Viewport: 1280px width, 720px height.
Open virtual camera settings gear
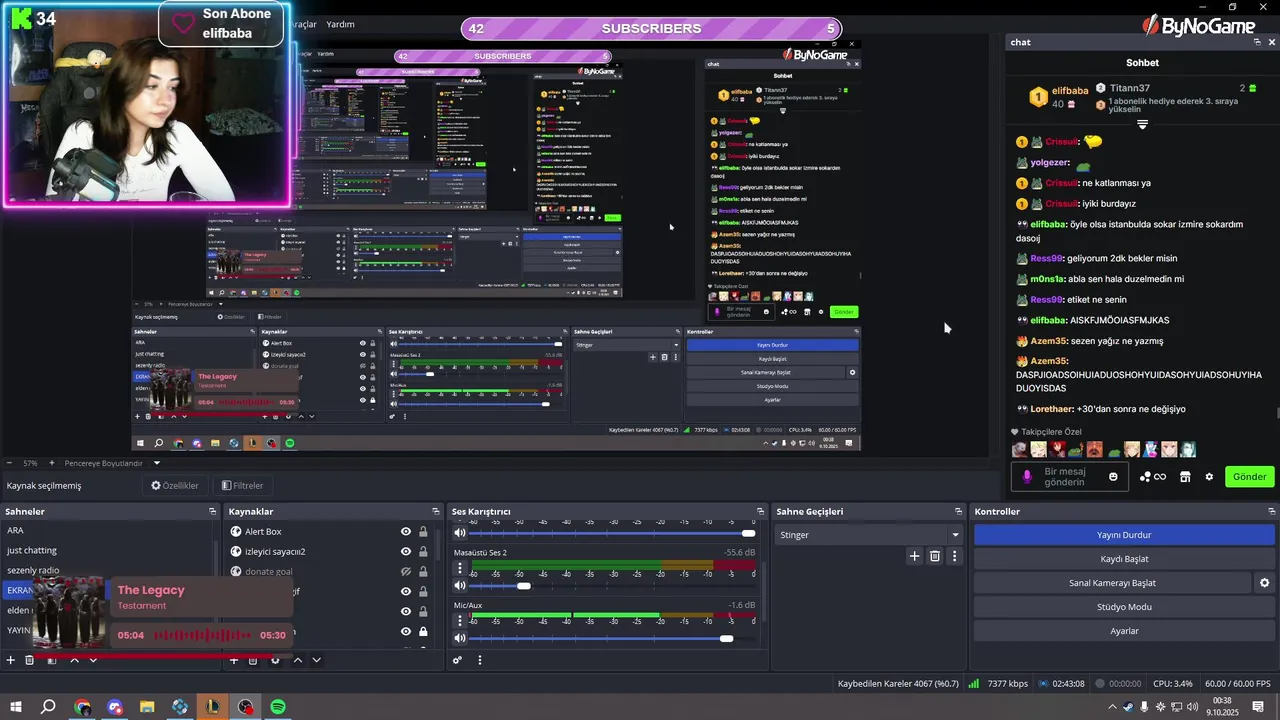1264,583
